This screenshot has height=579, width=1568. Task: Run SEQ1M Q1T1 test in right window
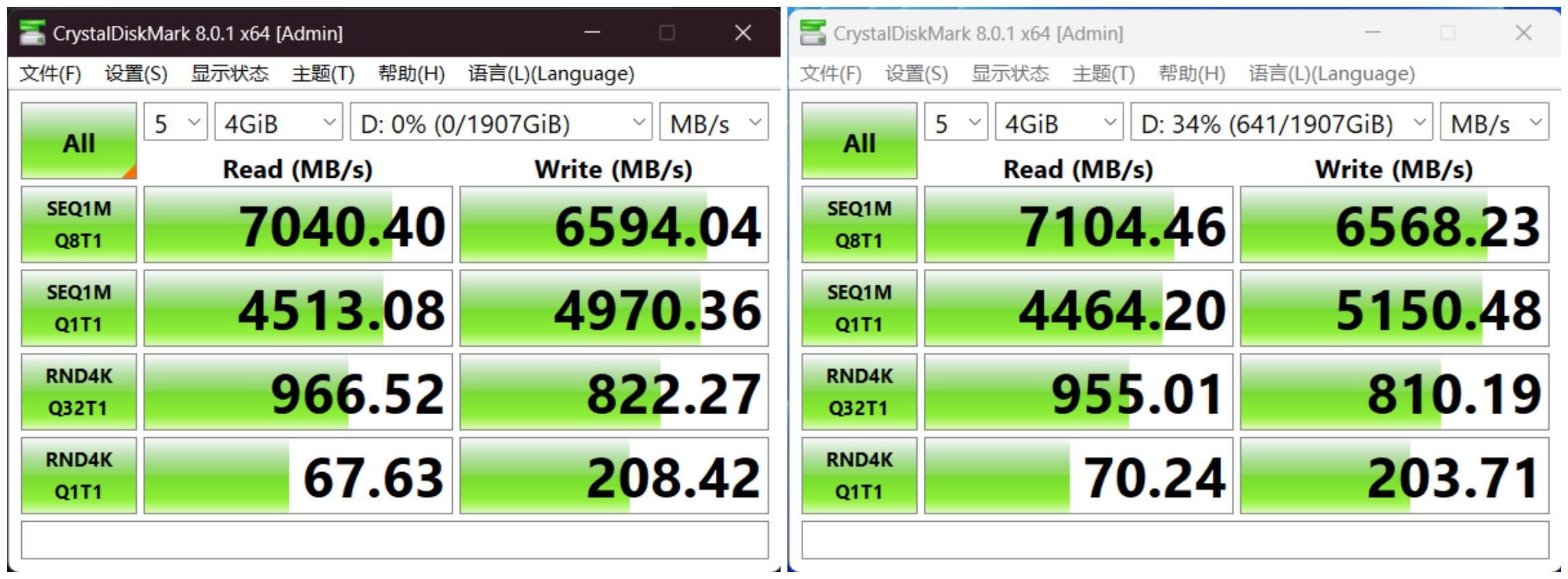coord(860,309)
